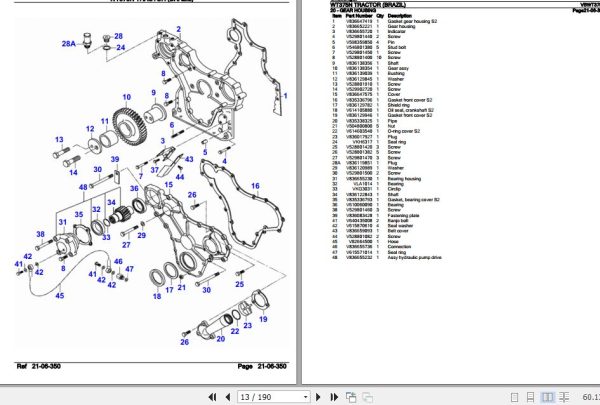Click callout number 15 above the cover
Image resolution: width=600 pixels, height=405 pixels.
click(168, 185)
